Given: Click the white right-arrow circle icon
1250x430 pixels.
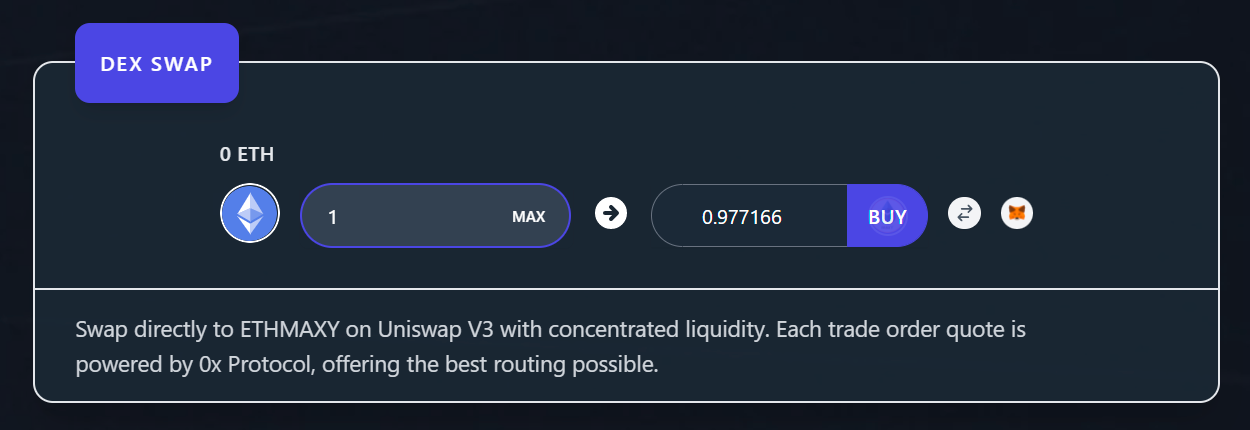Looking at the screenshot, I should pyautogui.click(x=611, y=213).
